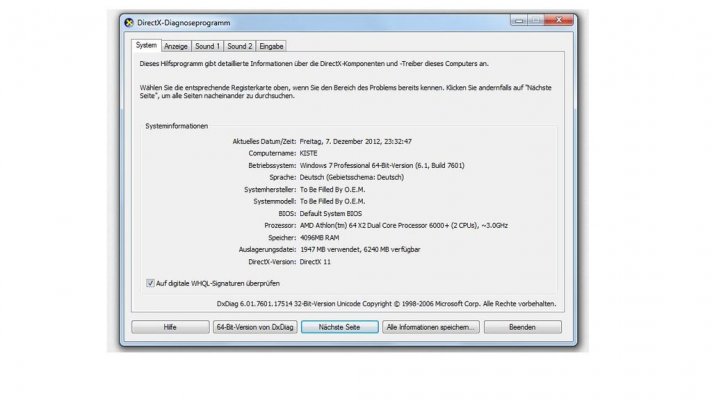Click the 'DirectX 11' version value
The image size is (712, 400).
pos(315,262)
